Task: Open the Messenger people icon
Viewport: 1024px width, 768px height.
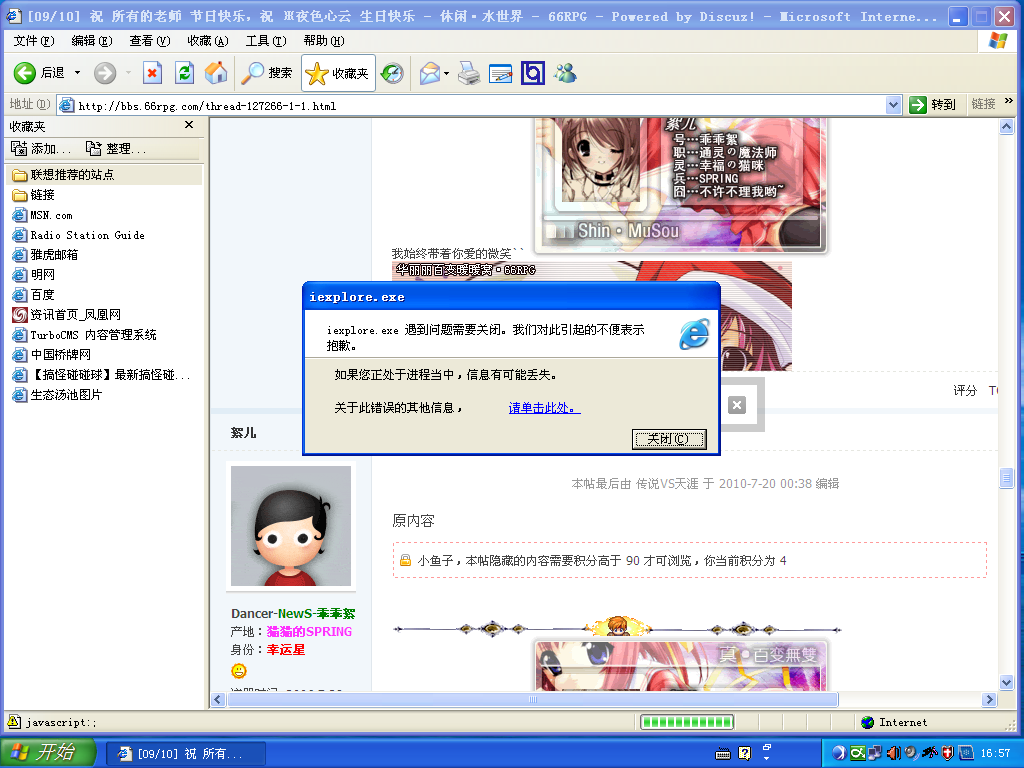Action: 566,73
